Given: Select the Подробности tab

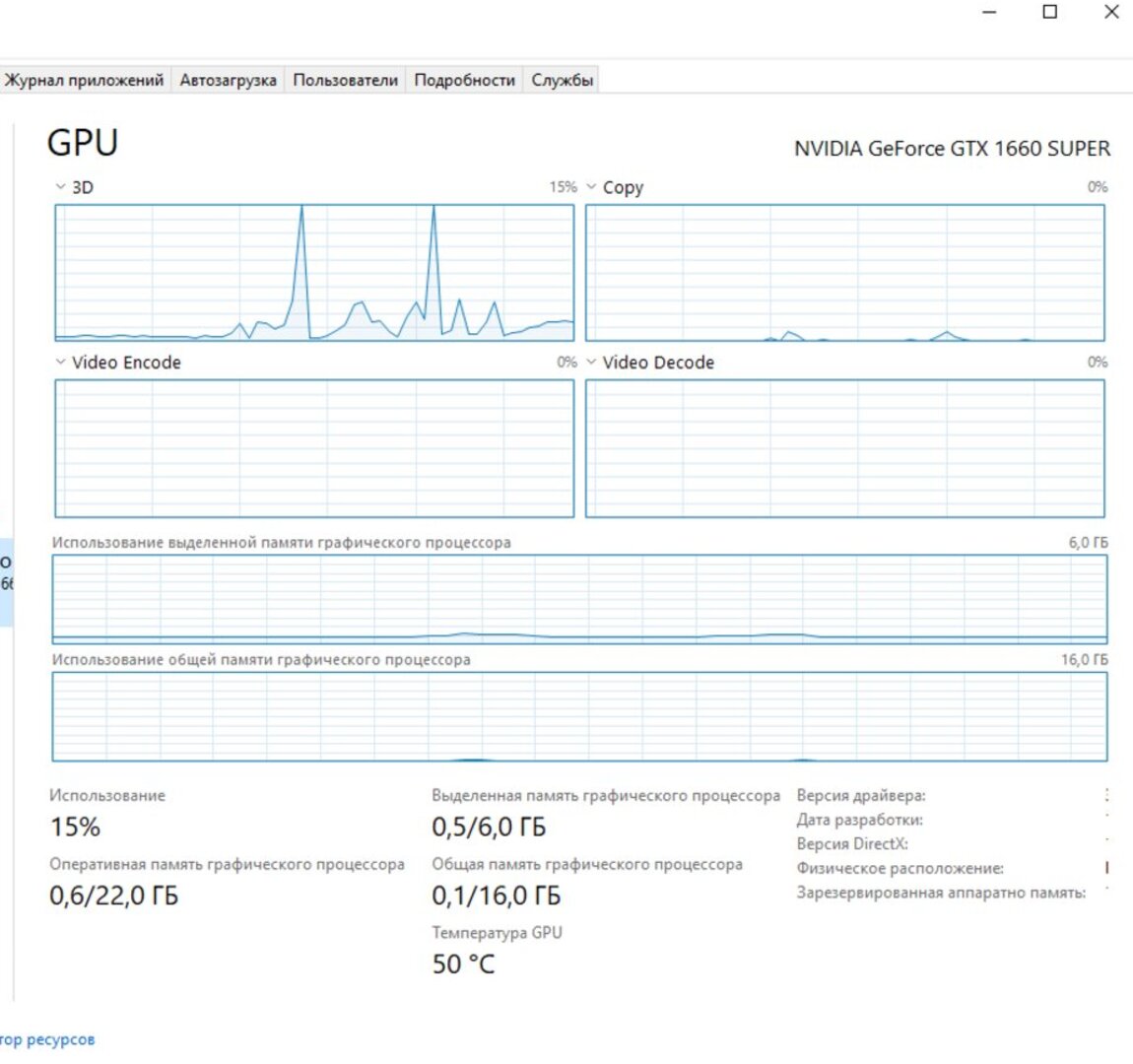Looking at the screenshot, I should (x=464, y=80).
